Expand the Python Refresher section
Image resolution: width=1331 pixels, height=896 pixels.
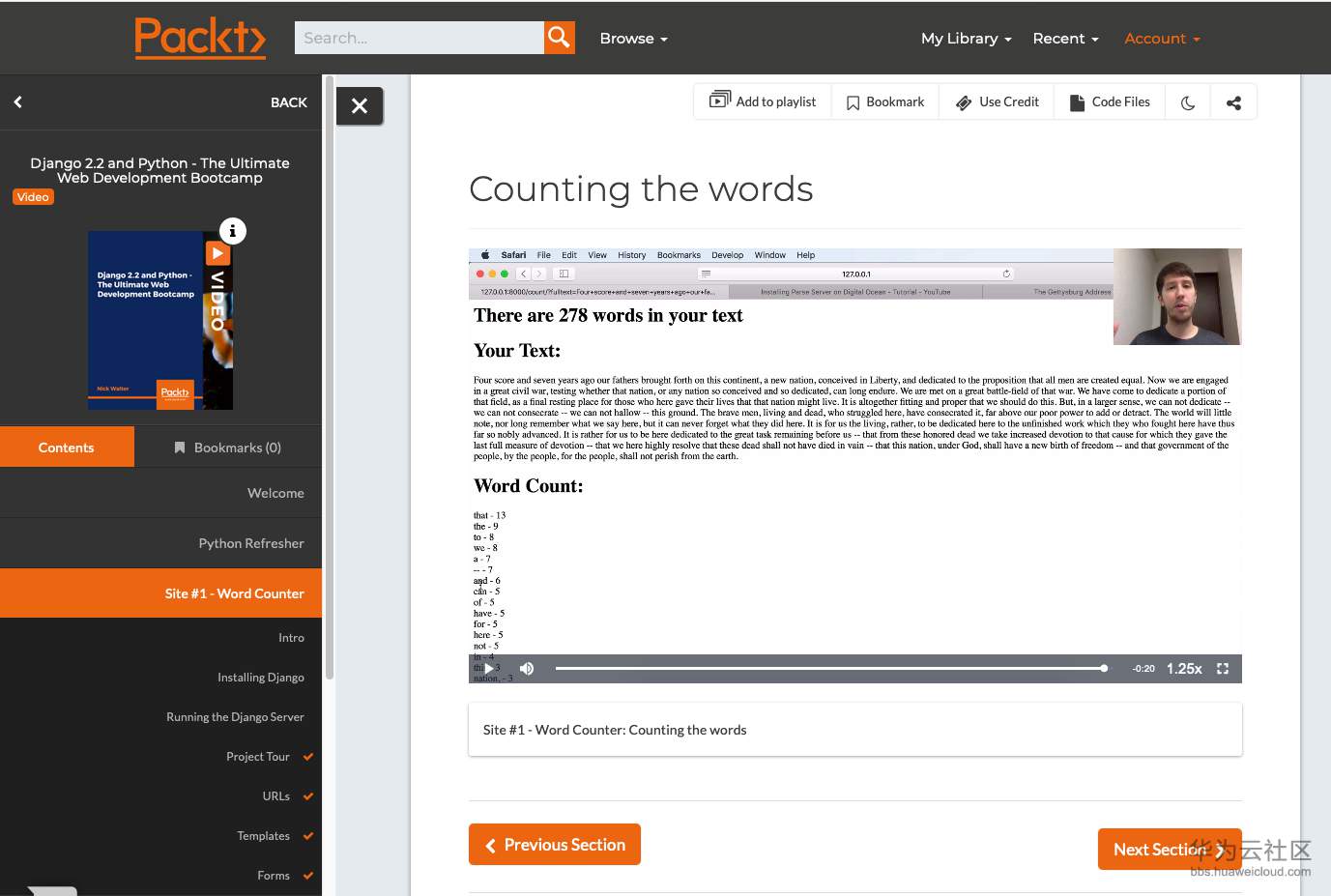160,543
